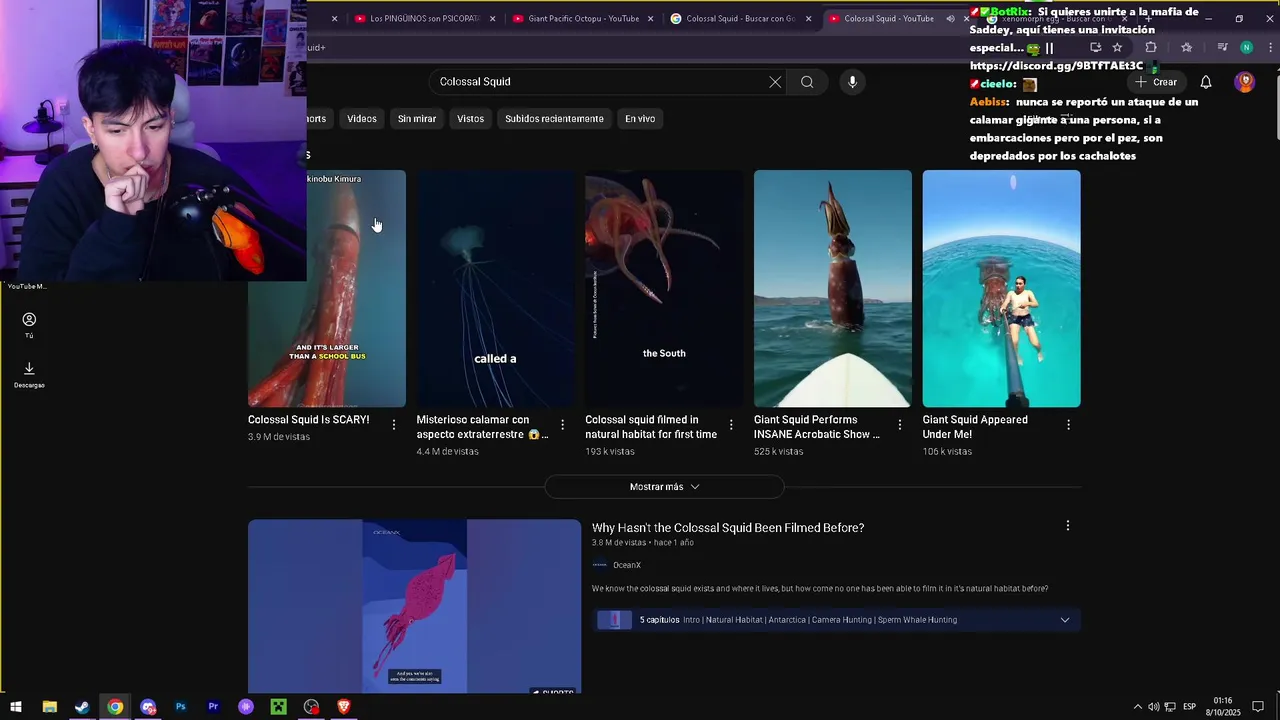This screenshot has width=1280, height=720.
Task: Expand shorts with Mostrar más
Action: click(x=664, y=487)
